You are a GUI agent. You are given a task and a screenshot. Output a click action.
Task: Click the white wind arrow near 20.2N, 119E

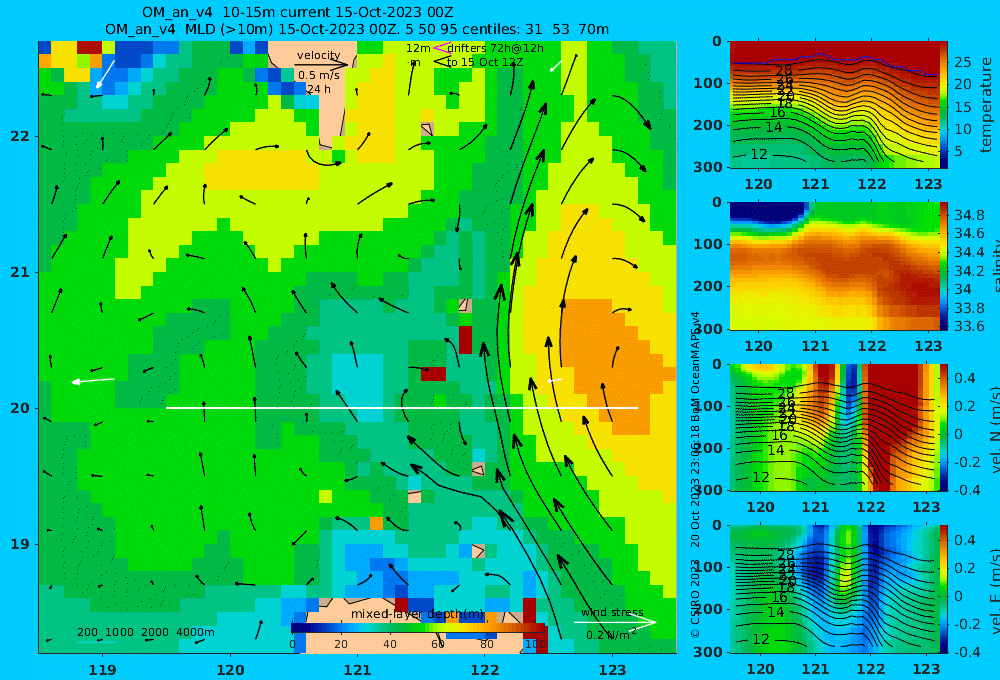click(x=93, y=381)
